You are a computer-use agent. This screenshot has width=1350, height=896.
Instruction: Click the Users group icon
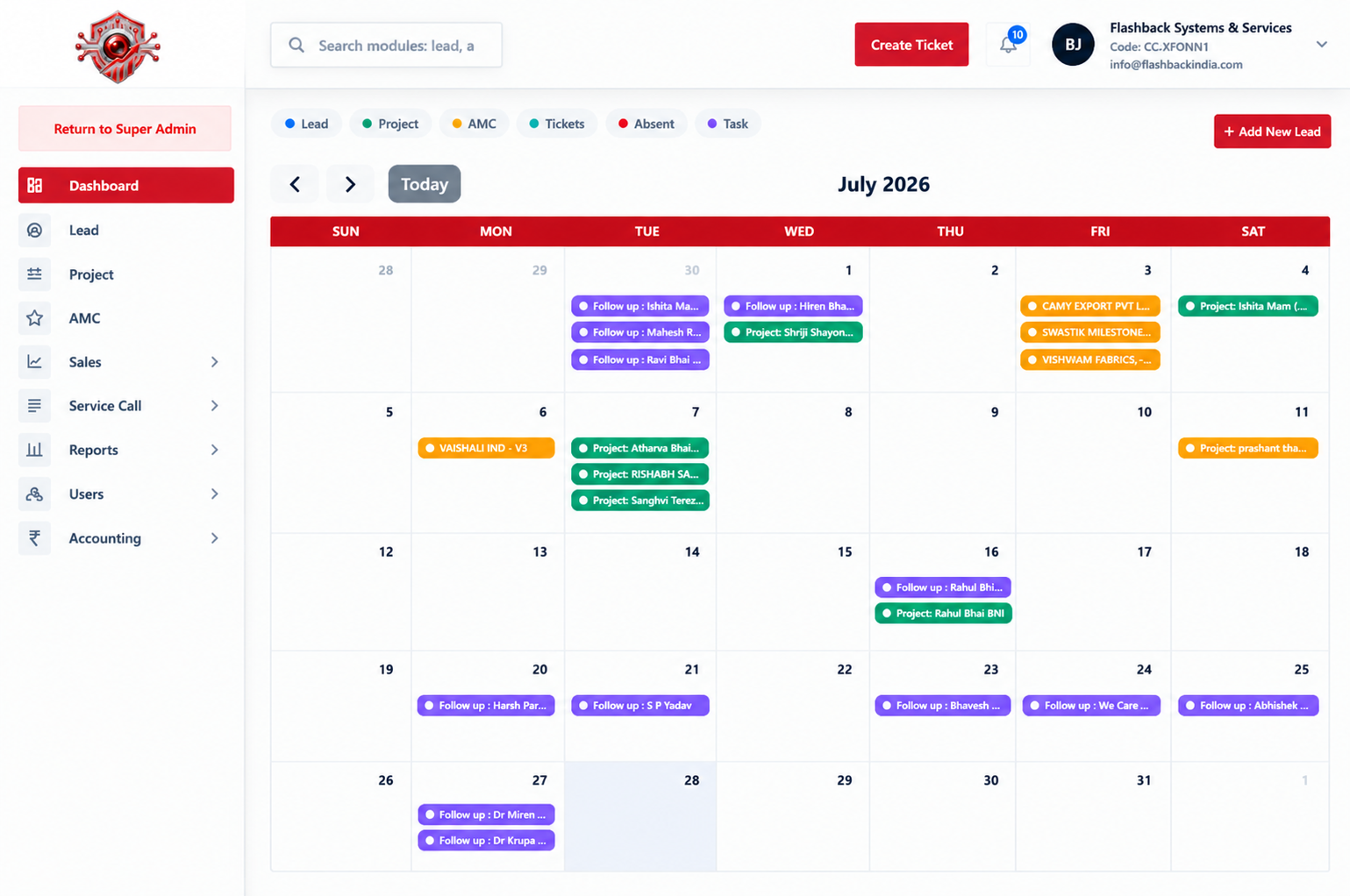pos(34,494)
